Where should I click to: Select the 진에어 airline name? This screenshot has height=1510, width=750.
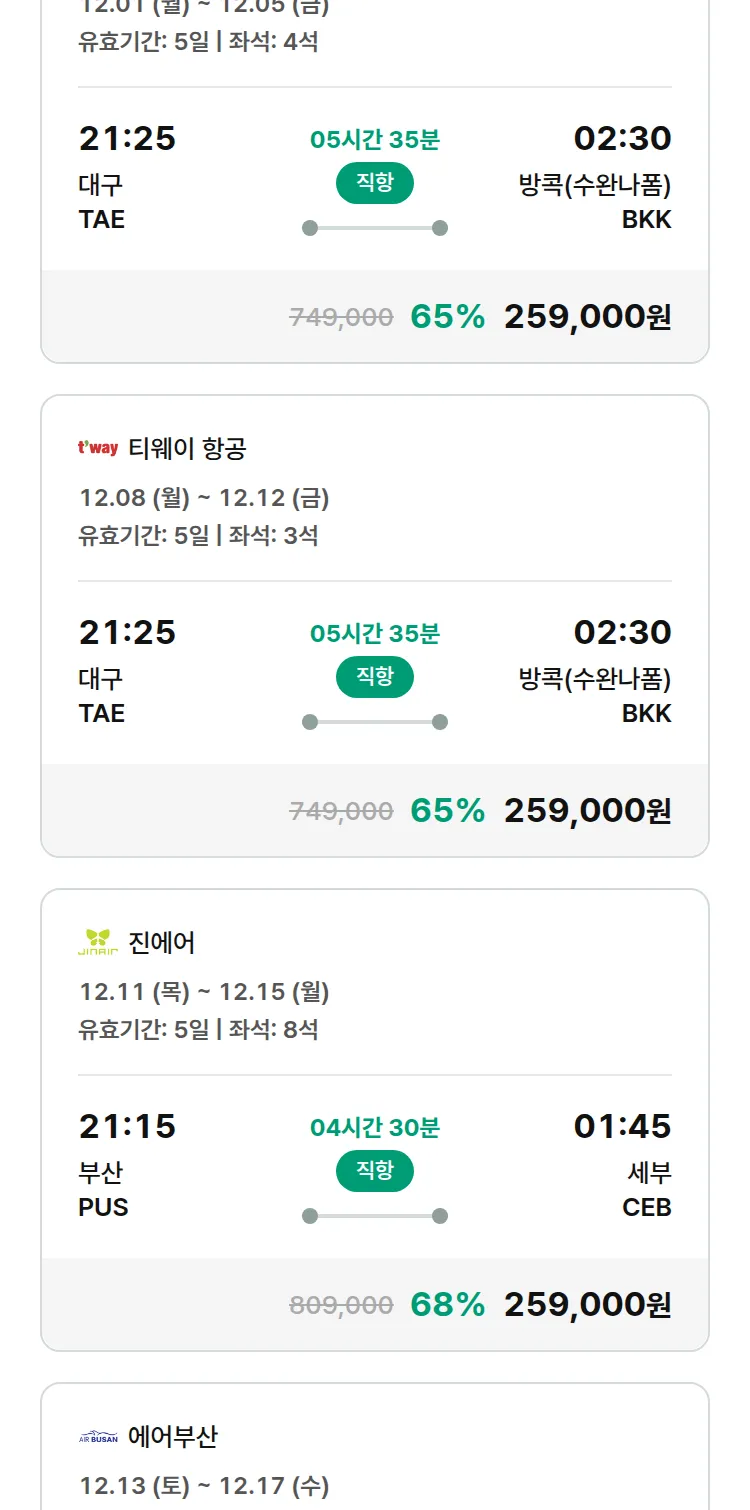(162, 943)
